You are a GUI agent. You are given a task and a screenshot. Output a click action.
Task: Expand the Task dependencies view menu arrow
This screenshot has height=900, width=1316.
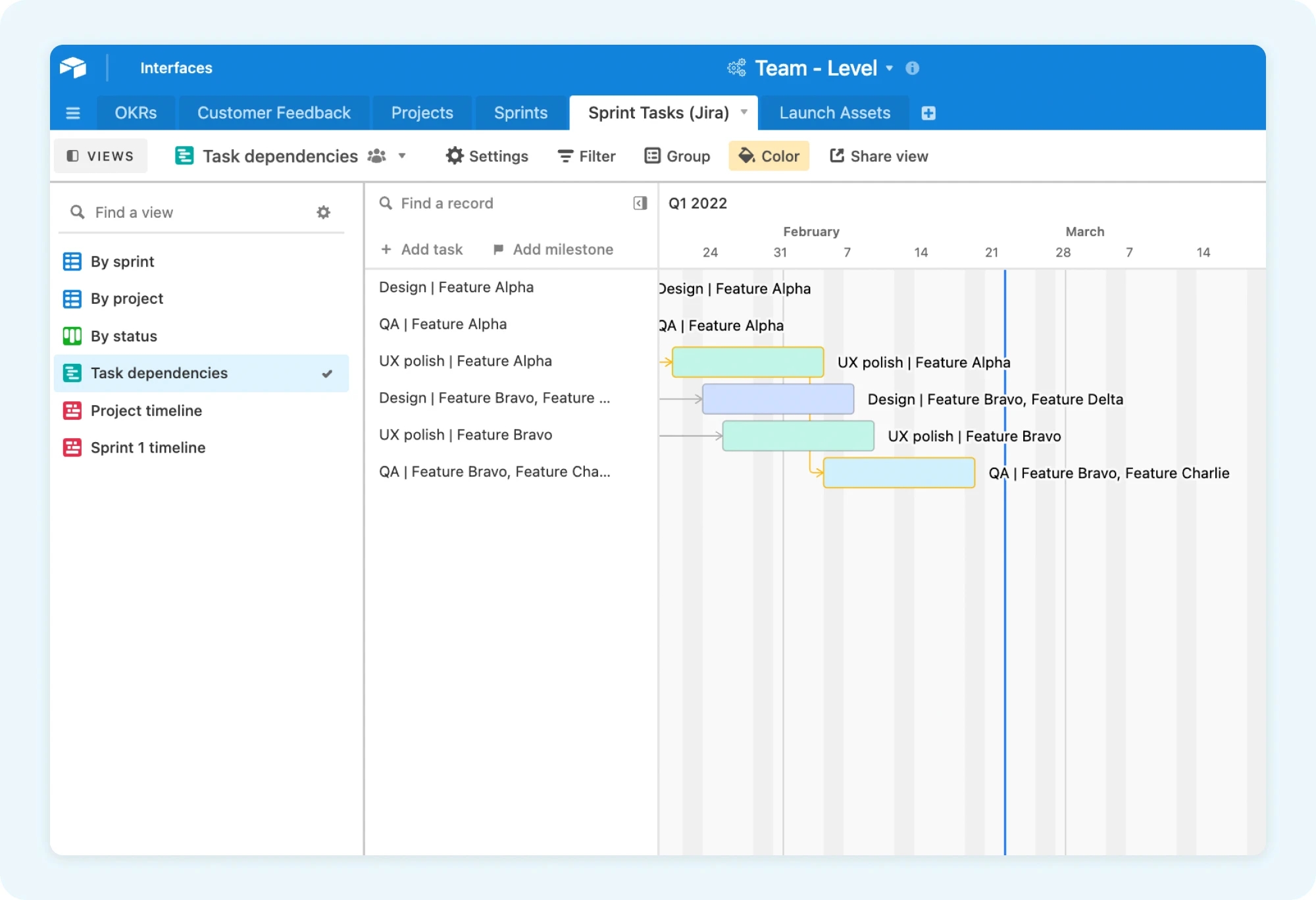[x=402, y=156]
